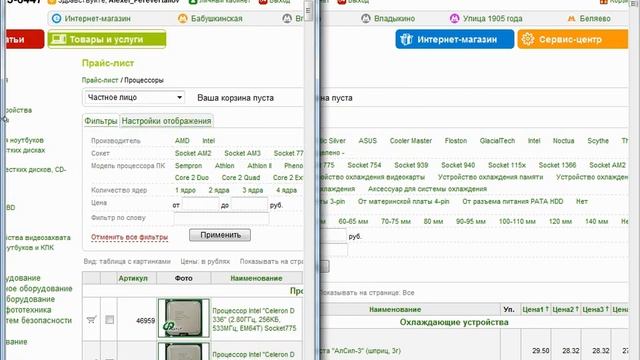Click laptop icon on Товары и услуги tab
The image size is (640, 360).
[x=59, y=39]
